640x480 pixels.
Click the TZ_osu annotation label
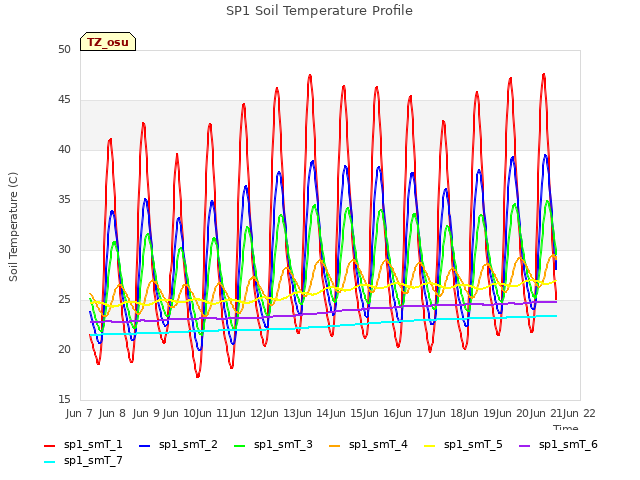tap(108, 42)
